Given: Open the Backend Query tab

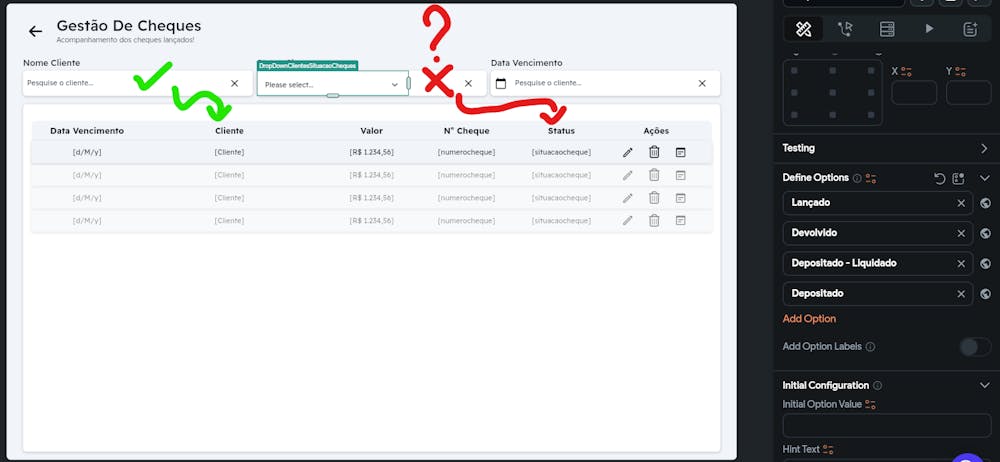Looking at the screenshot, I should (887, 29).
